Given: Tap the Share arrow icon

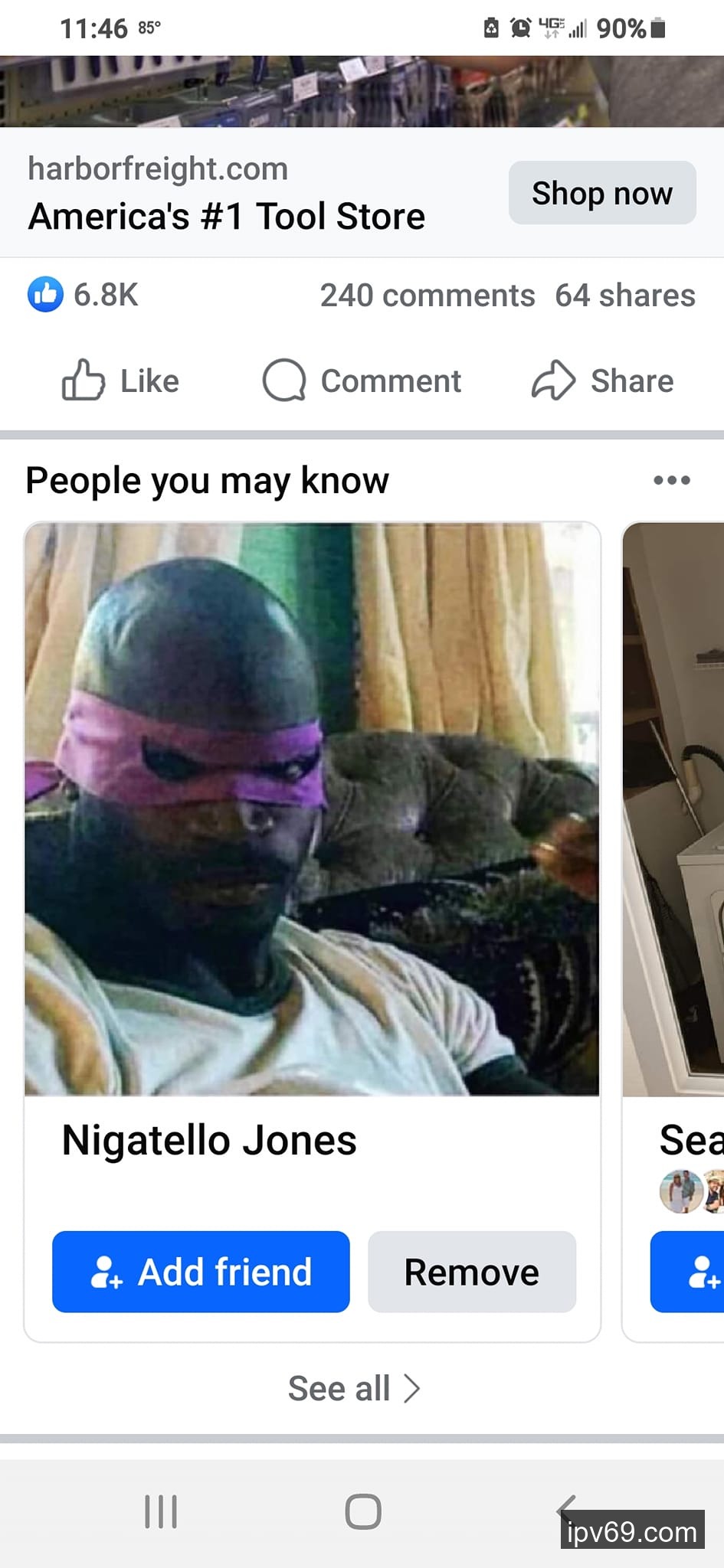Looking at the screenshot, I should [x=553, y=381].
